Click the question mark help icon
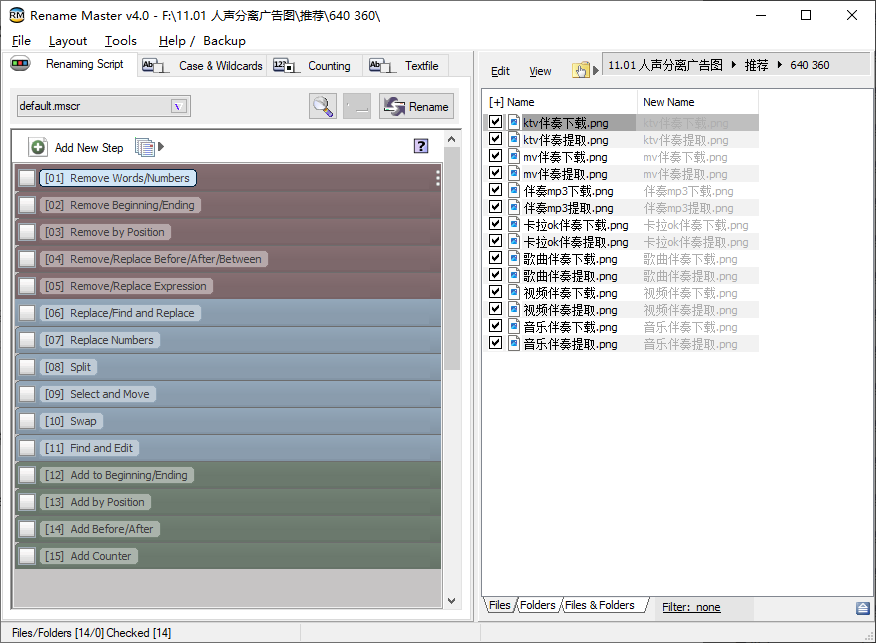 [x=421, y=146]
